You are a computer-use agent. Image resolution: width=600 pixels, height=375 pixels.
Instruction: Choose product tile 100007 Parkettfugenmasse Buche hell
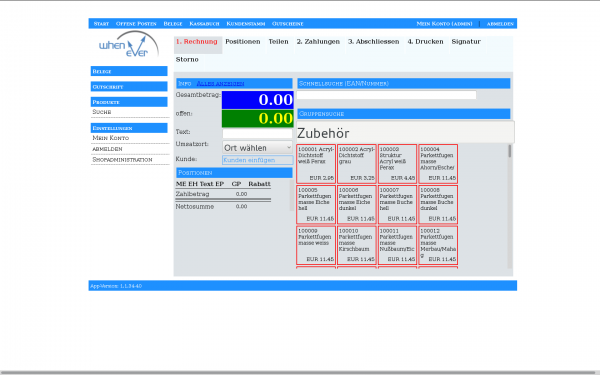[x=397, y=205]
